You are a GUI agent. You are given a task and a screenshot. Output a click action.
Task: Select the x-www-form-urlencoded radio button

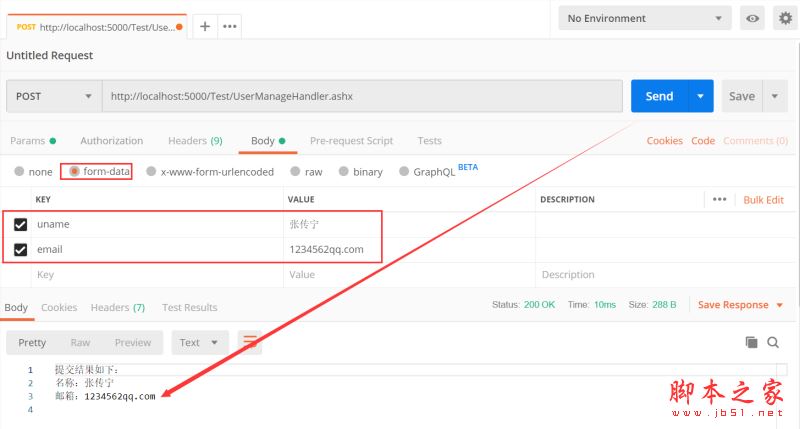[151, 172]
